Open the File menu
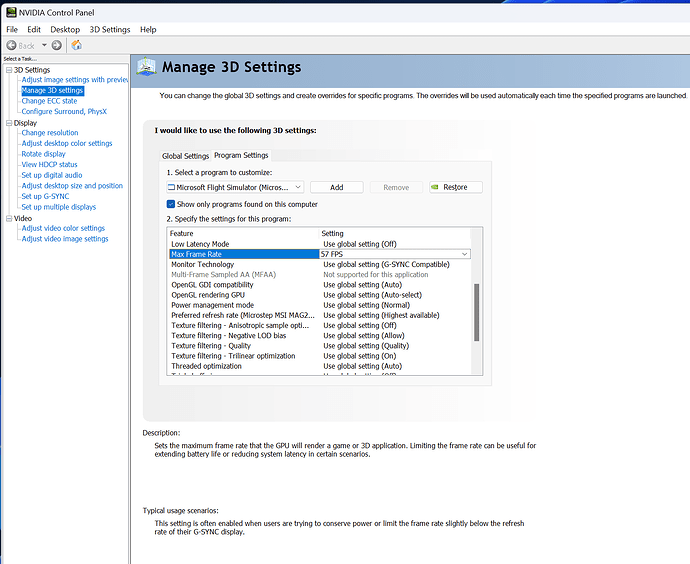Viewport: 690px width, 564px height. [x=12, y=29]
